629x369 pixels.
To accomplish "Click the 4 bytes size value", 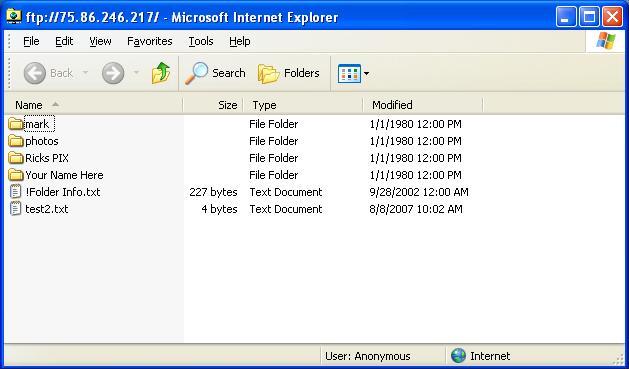I will [219, 209].
